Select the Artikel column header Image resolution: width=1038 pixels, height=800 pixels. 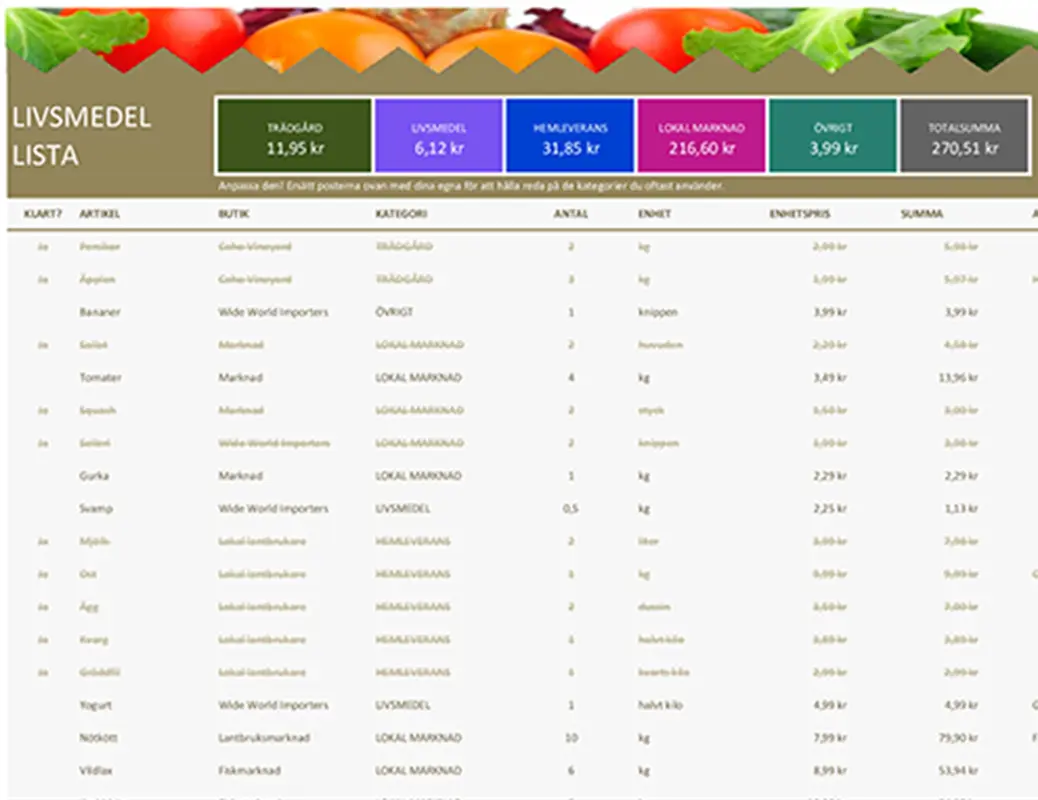[x=100, y=214]
